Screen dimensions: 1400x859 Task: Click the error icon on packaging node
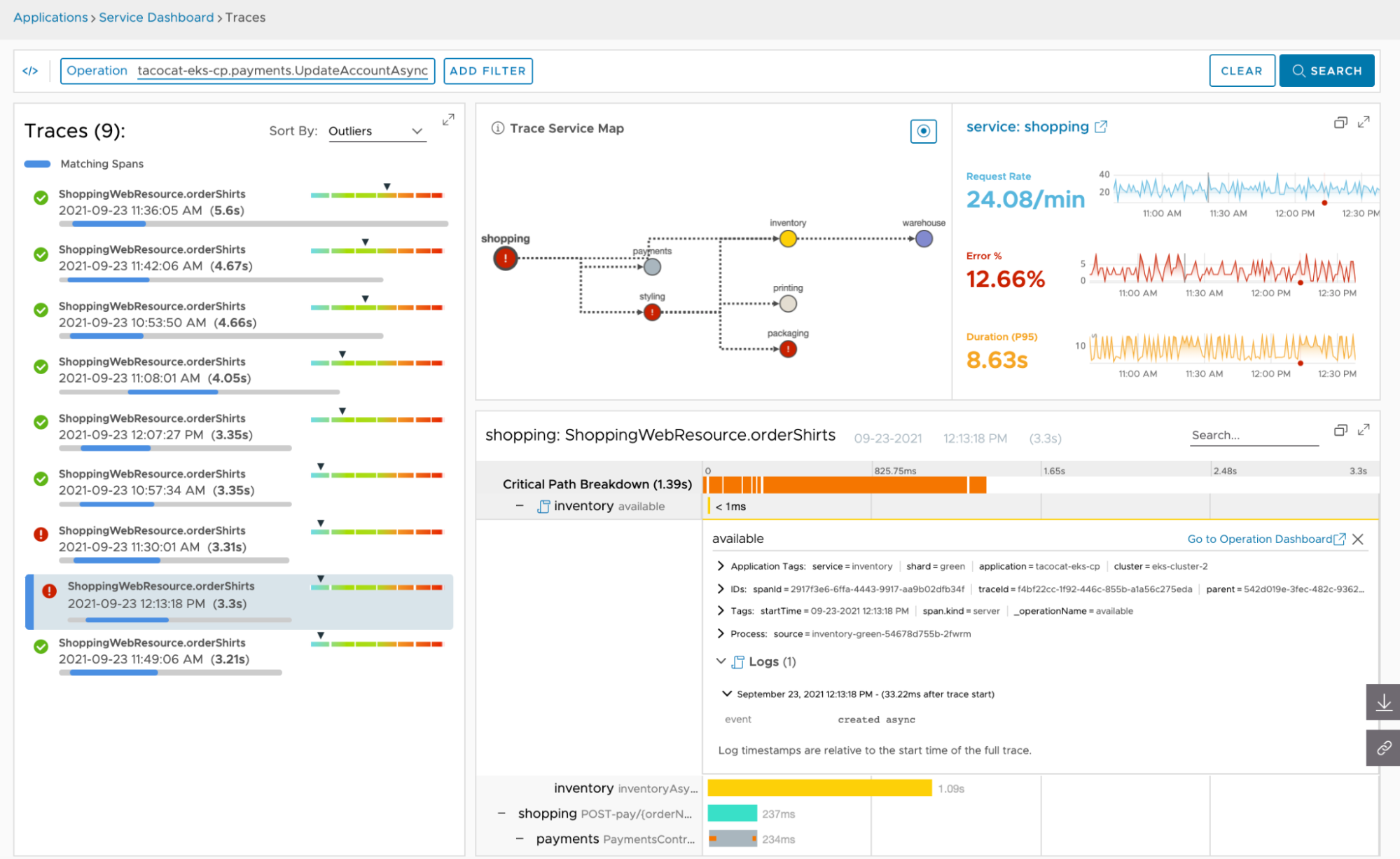787,348
